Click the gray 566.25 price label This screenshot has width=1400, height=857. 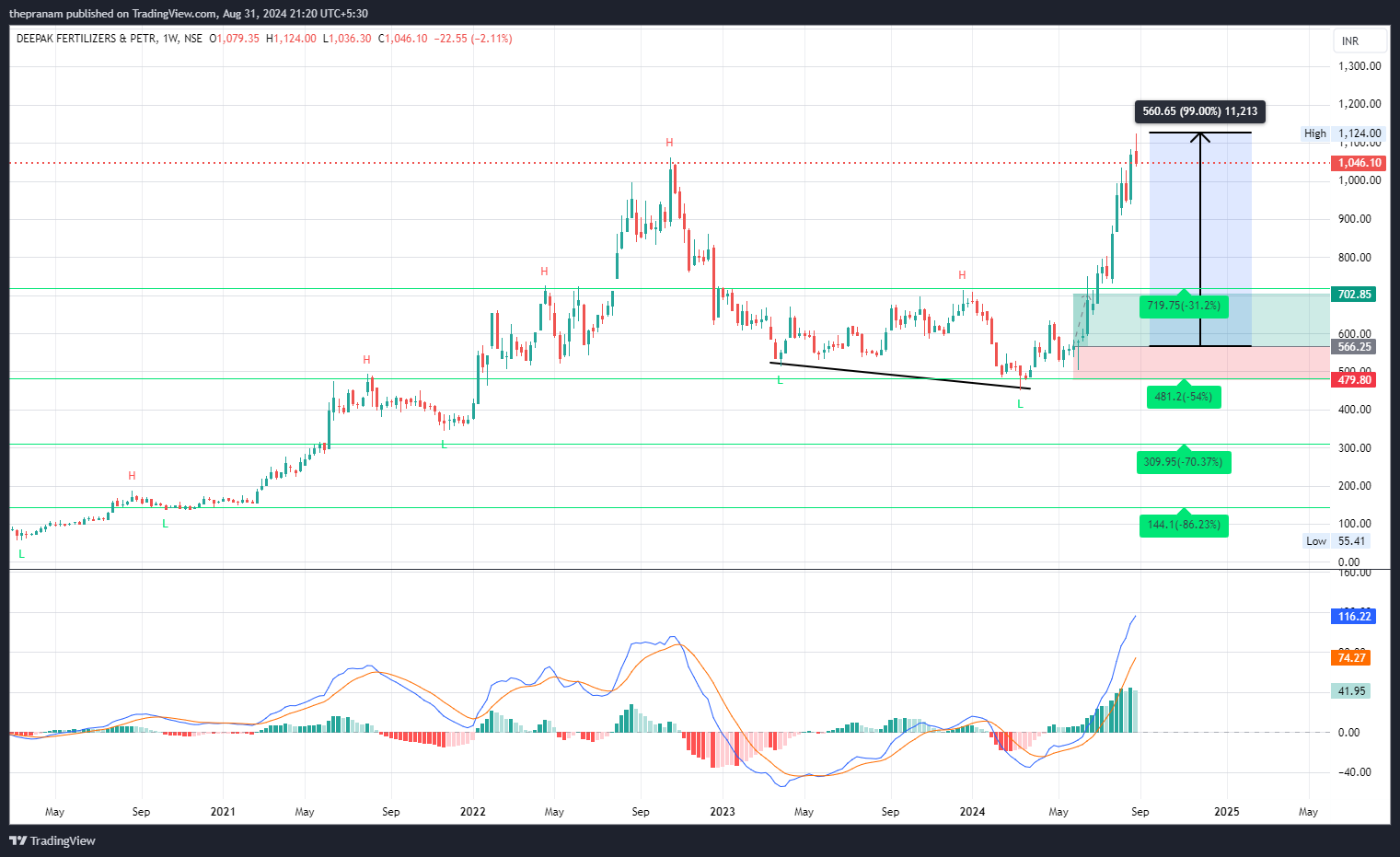pyautogui.click(x=1354, y=347)
